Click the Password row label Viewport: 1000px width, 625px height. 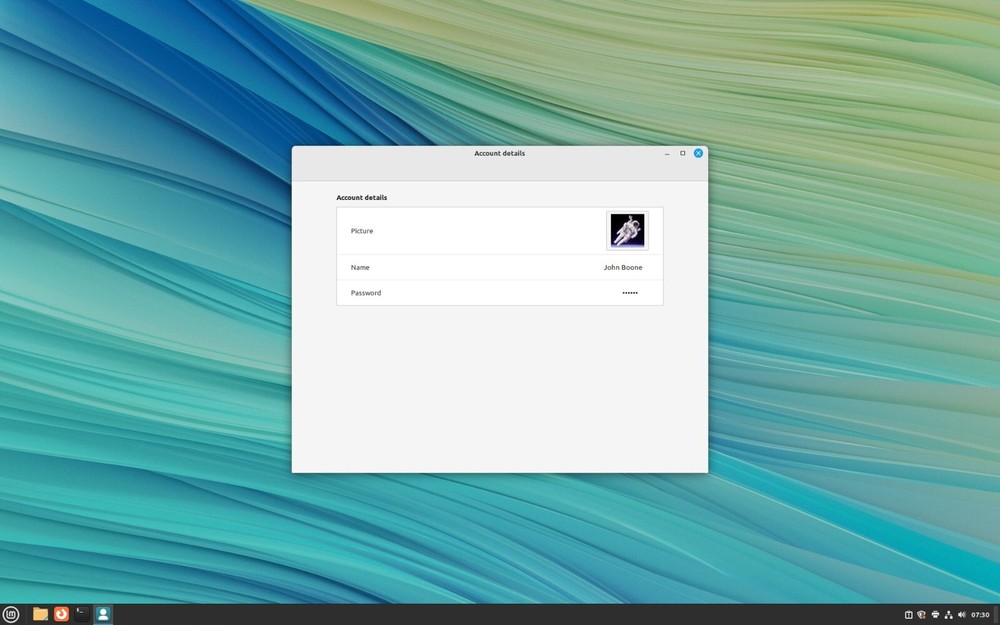click(365, 292)
